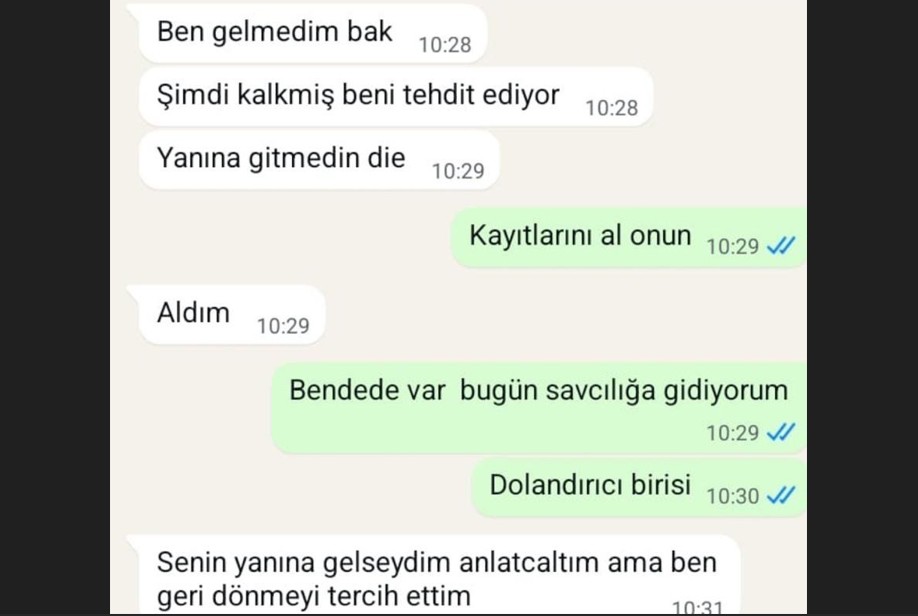918x616 pixels.
Task: Click the 10:28 timestamp on 'Ben gelmedim bak'
Action: (445, 45)
